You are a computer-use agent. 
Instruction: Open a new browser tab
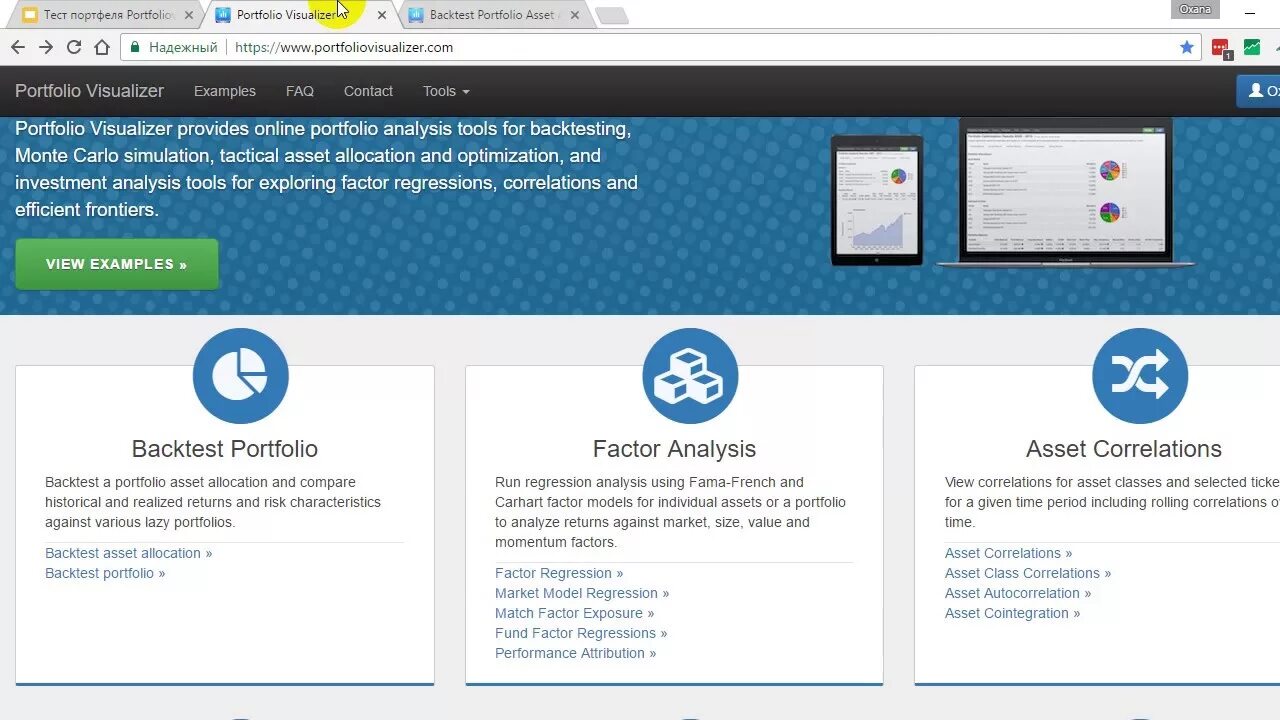[x=611, y=15]
